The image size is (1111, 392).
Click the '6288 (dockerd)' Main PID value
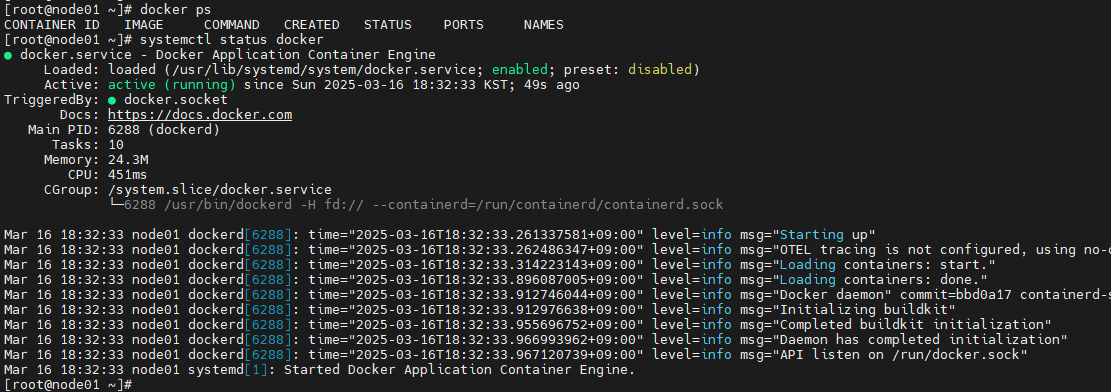pos(164,130)
